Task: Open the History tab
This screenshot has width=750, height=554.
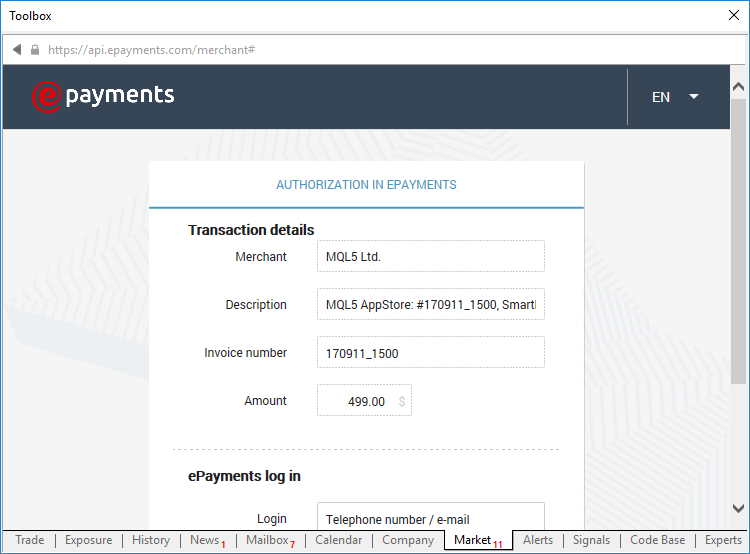Action: point(151,540)
